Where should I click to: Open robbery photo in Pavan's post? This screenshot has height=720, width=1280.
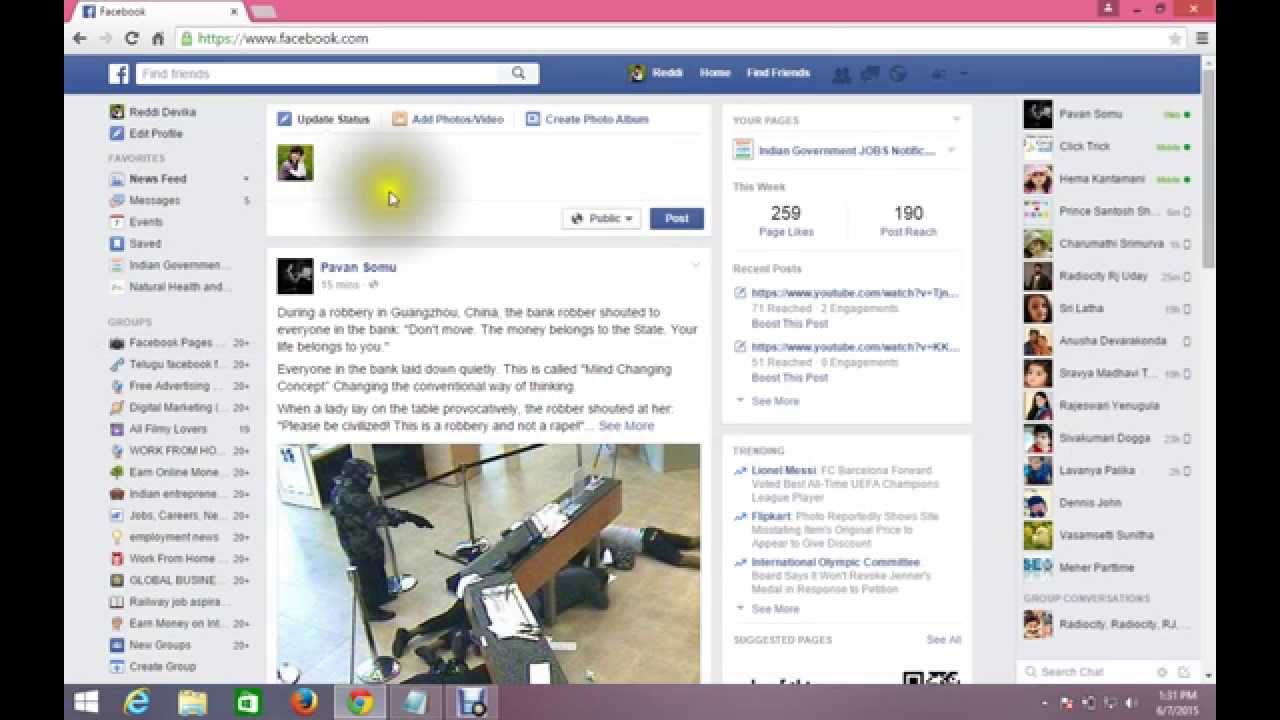489,564
